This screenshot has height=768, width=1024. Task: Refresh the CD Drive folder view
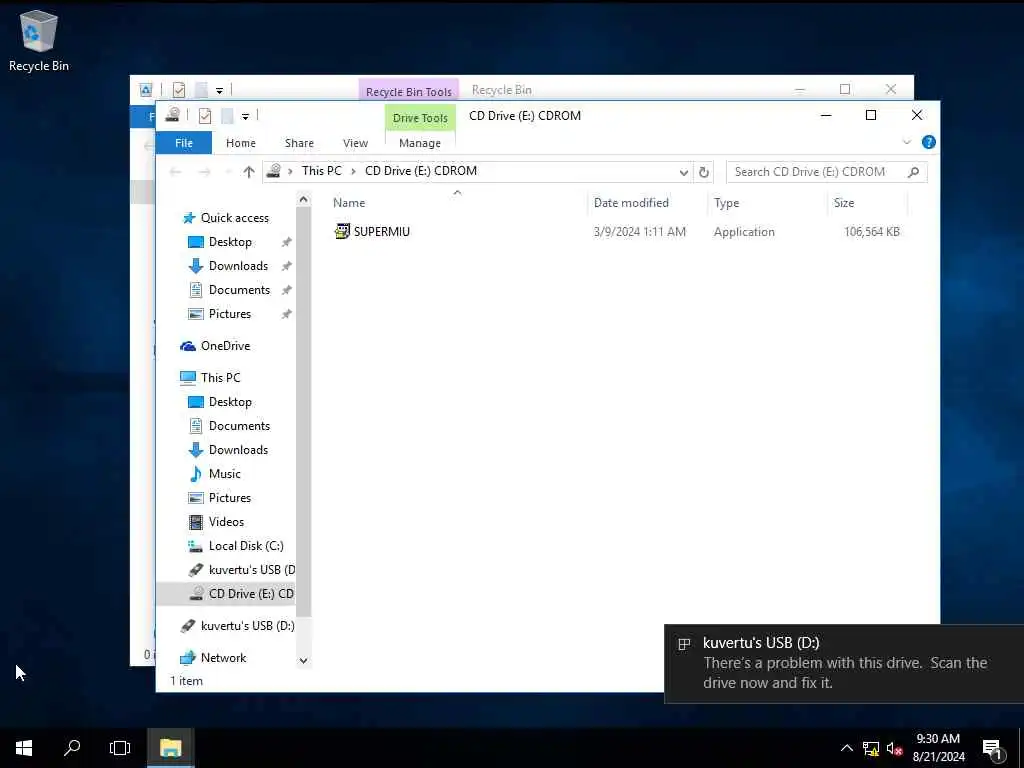(x=703, y=172)
